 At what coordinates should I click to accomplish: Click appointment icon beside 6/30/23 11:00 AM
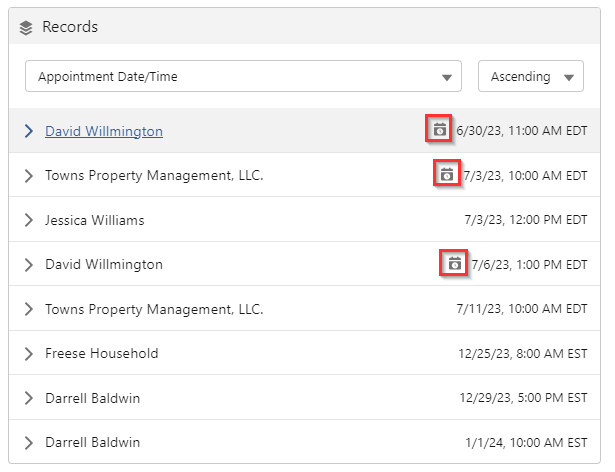439,130
